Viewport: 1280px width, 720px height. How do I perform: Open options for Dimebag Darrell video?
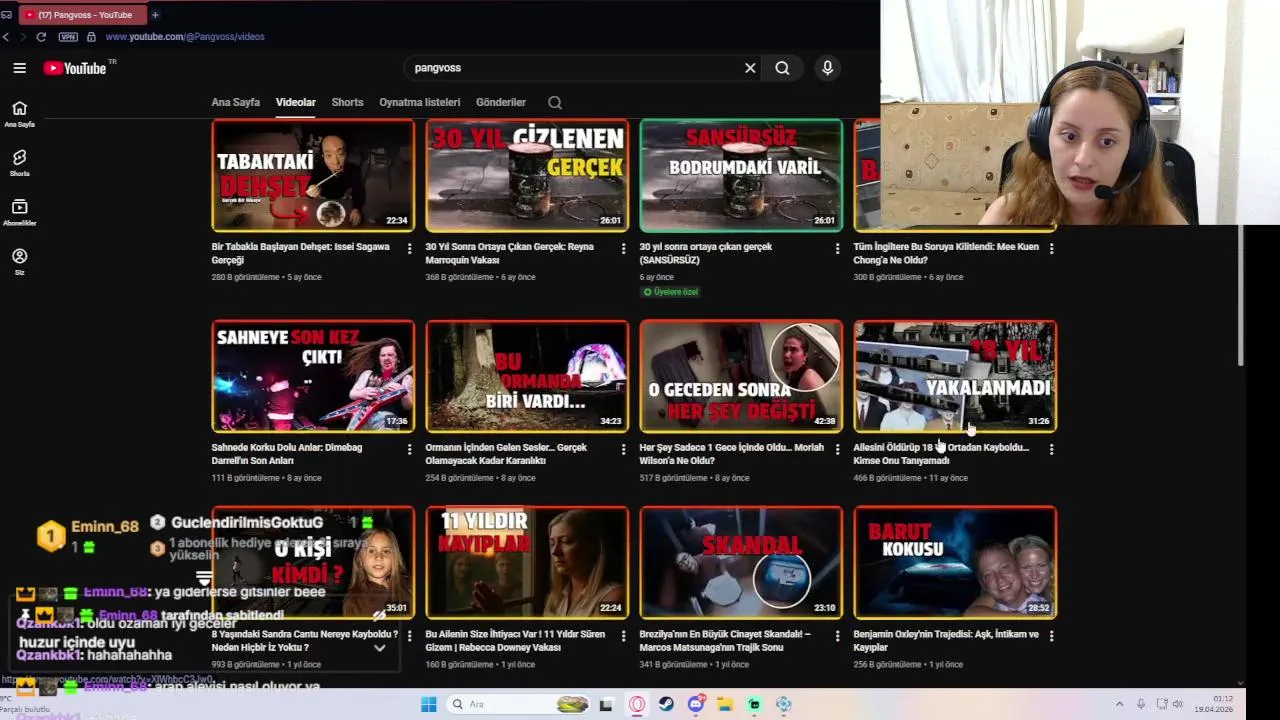pos(409,449)
